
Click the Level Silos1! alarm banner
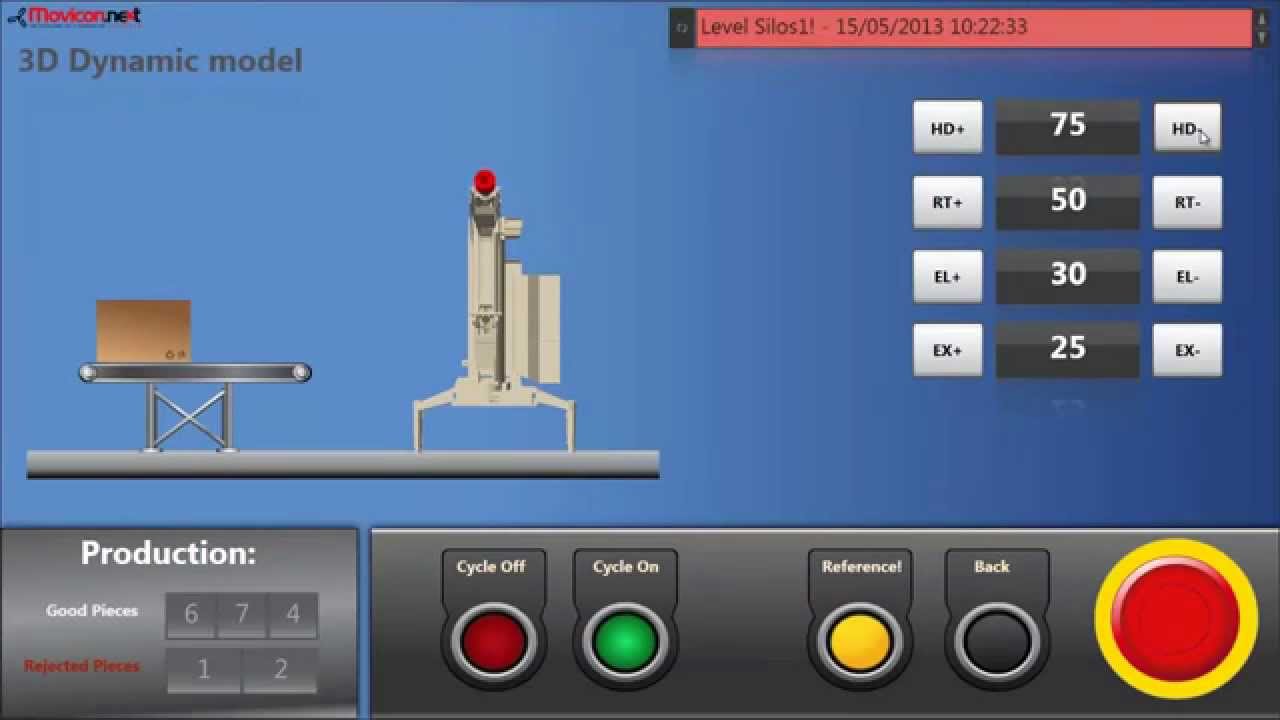click(x=974, y=27)
